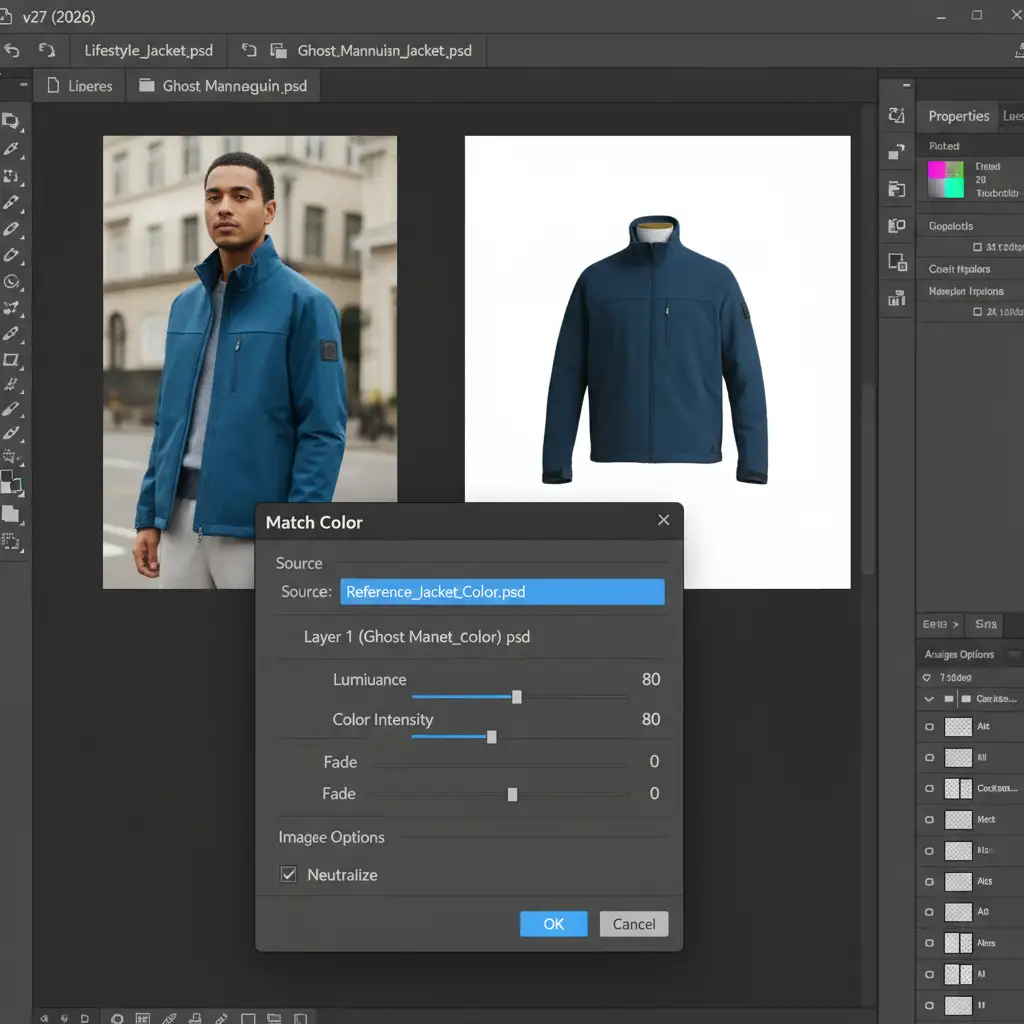Click the foreground/background color swatches in toolbar
The width and height of the screenshot is (1024, 1024).
(x=11, y=484)
